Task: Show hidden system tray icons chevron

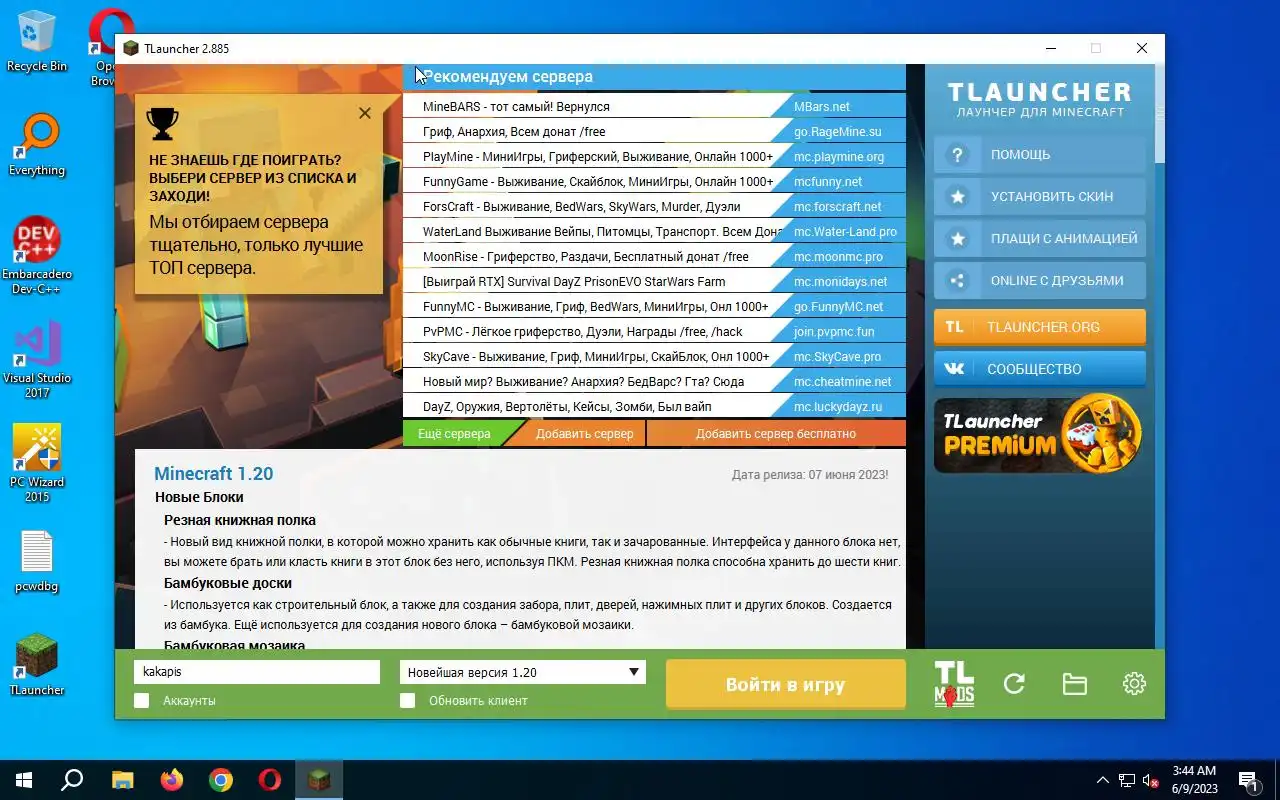Action: tap(1103, 780)
